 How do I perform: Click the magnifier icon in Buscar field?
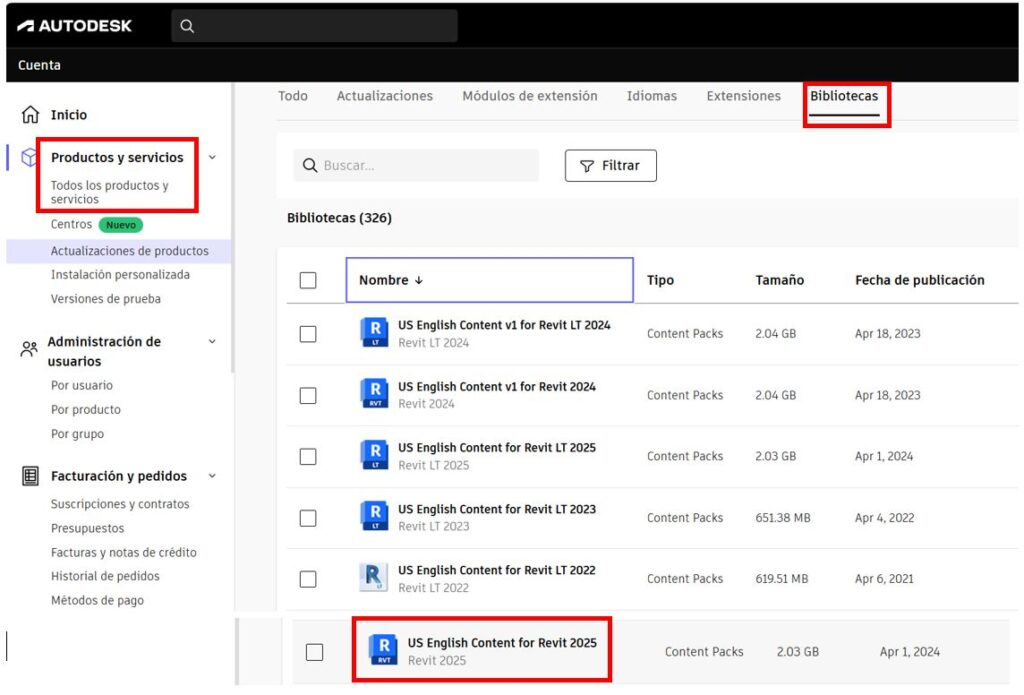coord(310,165)
